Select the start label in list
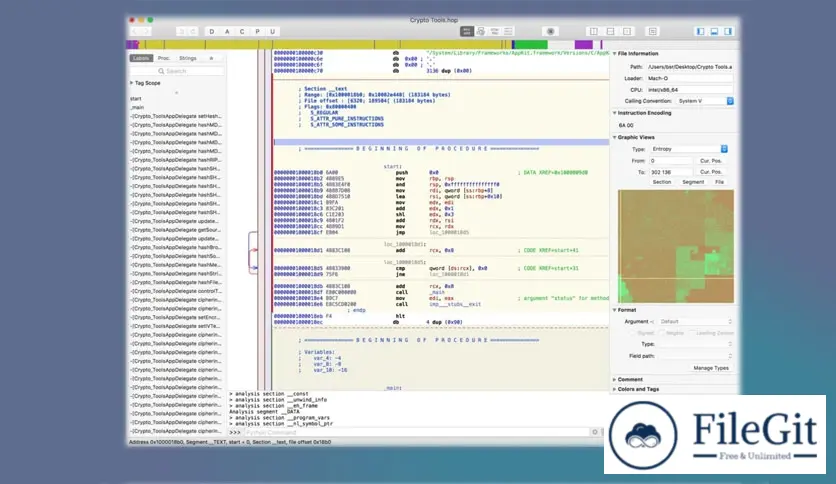This screenshot has height=484, width=836. [136, 99]
